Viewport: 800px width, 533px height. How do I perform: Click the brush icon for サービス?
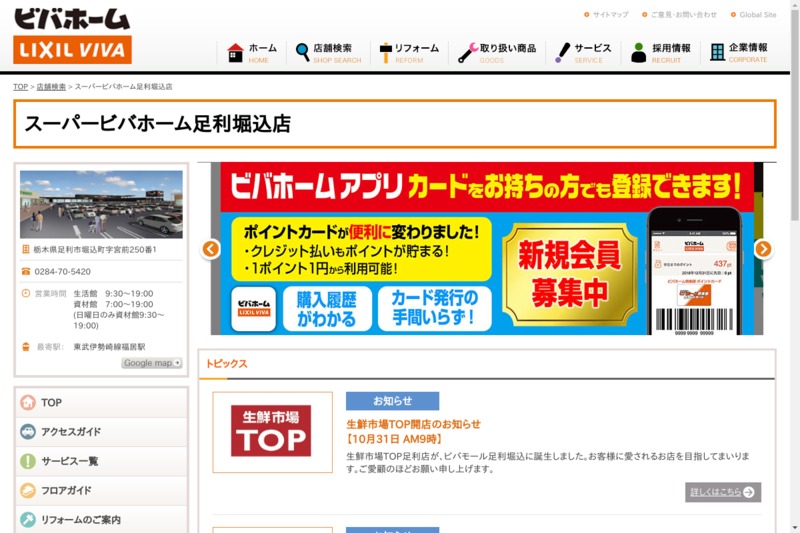point(562,53)
